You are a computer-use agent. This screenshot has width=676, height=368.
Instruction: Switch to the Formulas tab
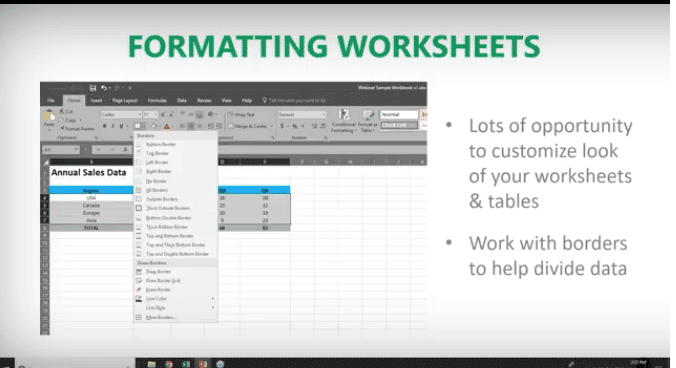tap(157, 100)
